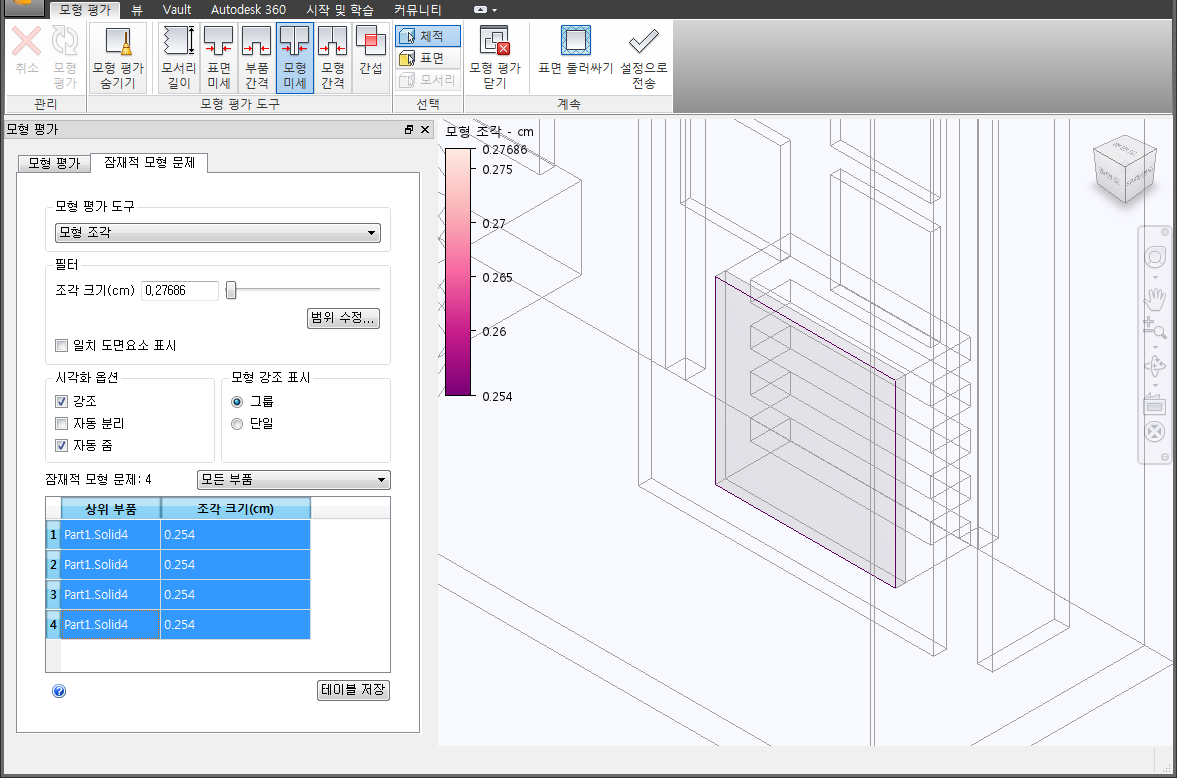Toggle 일치 도면요소 표시 checkbox

click(x=62, y=346)
